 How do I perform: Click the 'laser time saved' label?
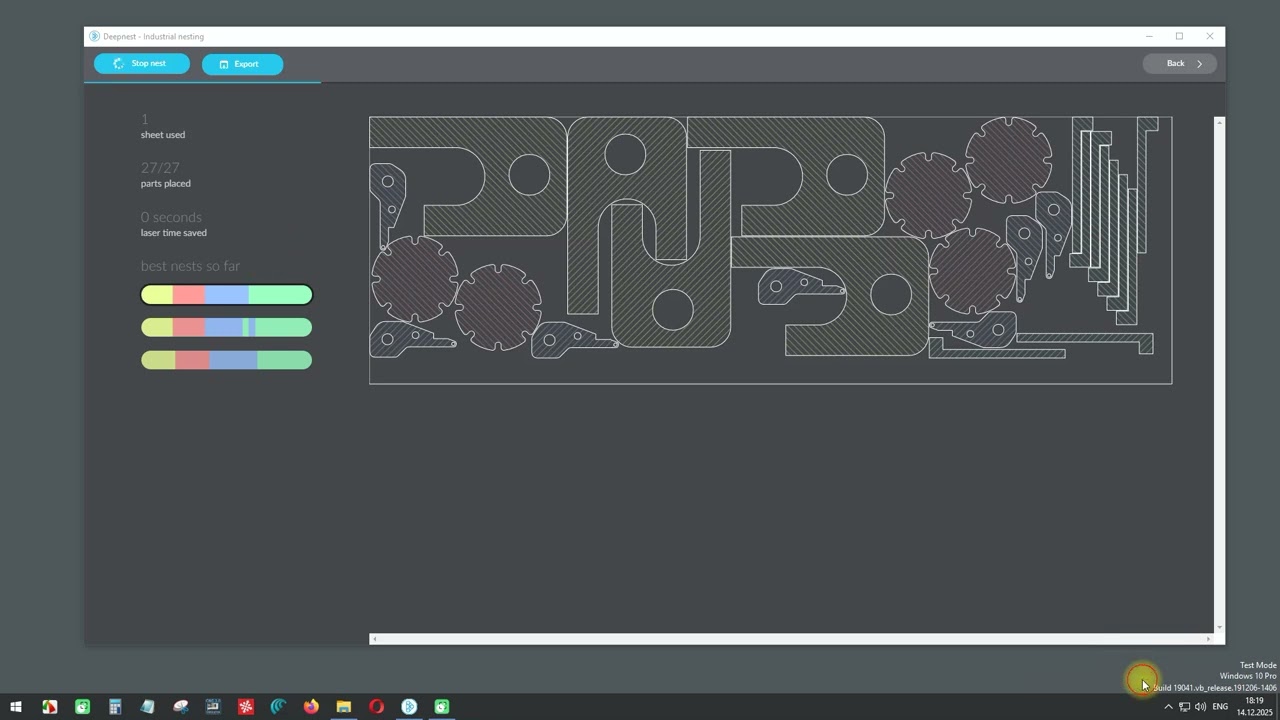174,233
